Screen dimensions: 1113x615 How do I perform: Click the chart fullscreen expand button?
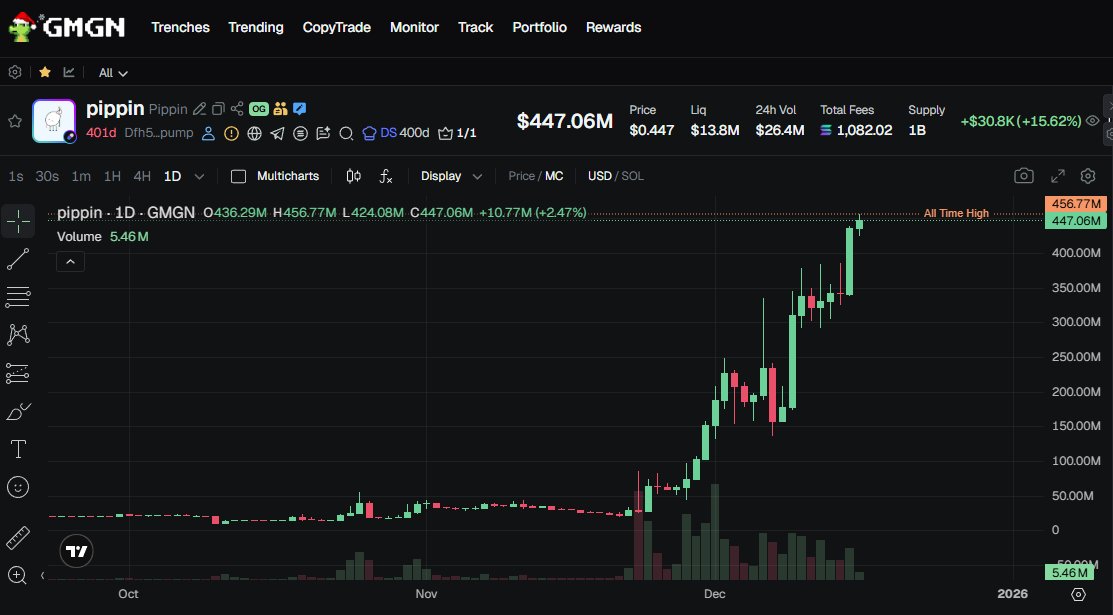pyautogui.click(x=1058, y=175)
